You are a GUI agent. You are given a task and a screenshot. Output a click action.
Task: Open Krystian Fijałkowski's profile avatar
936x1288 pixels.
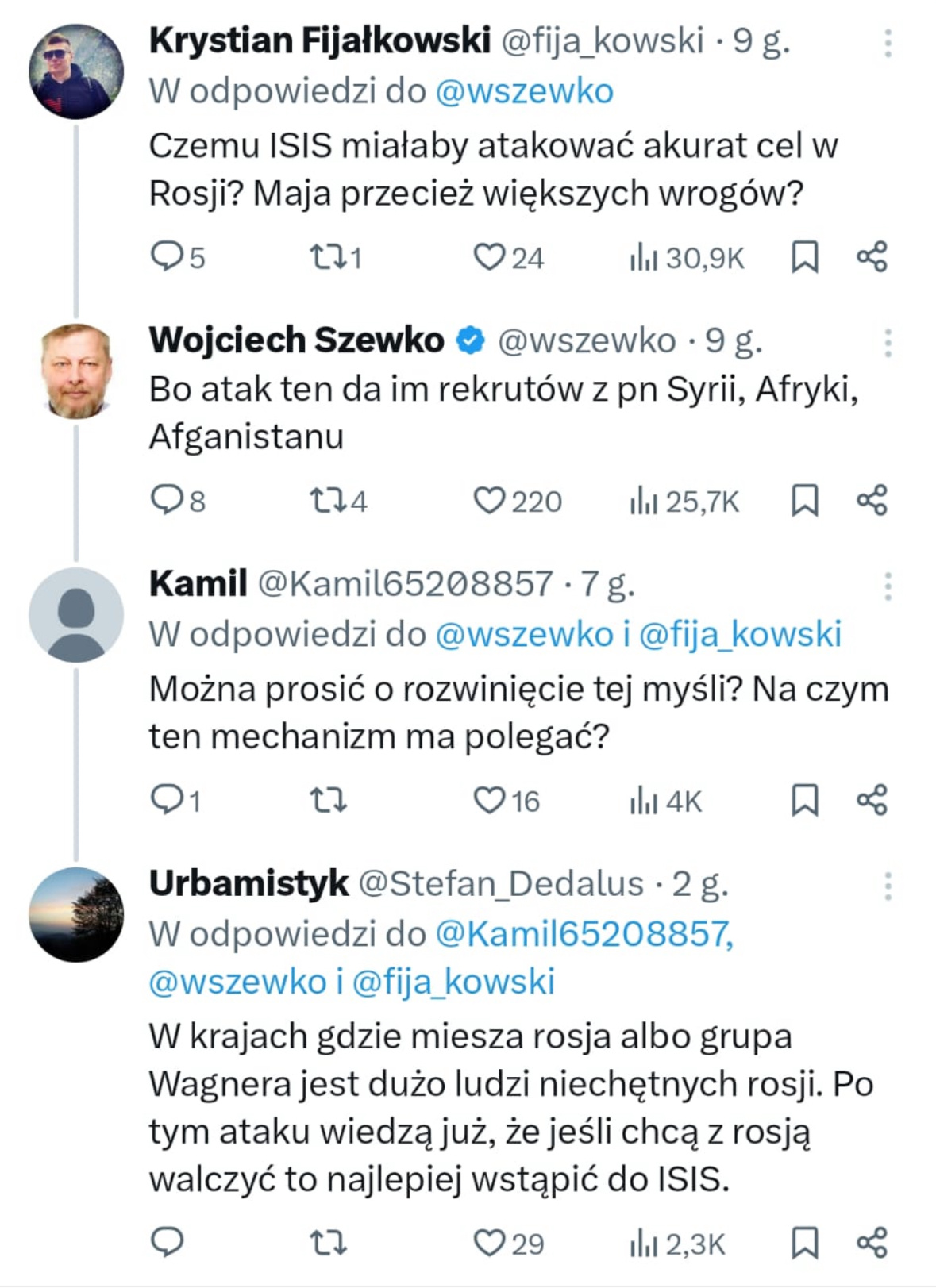pos(76,71)
